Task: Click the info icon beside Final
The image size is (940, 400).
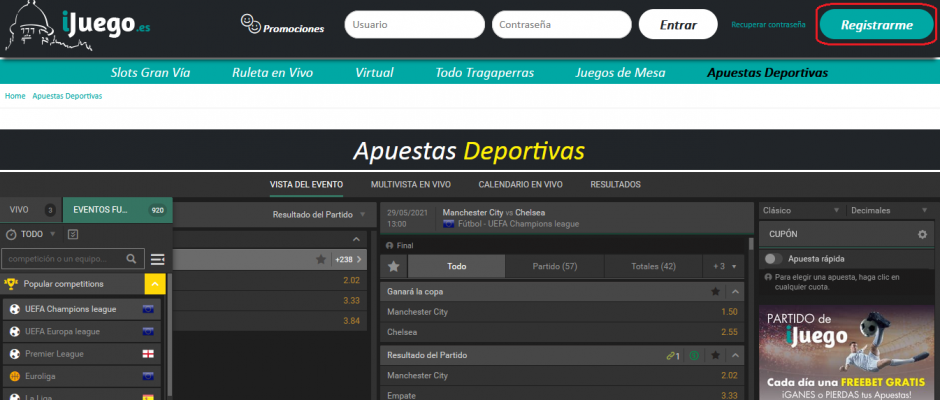Action: click(390, 246)
